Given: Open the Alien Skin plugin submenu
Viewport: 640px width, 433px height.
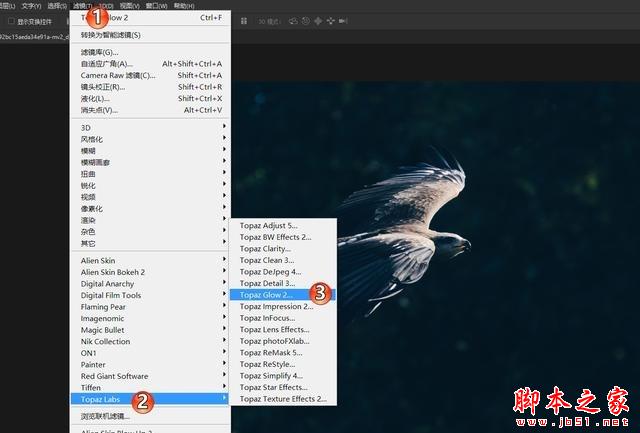Looking at the screenshot, I should point(150,260).
